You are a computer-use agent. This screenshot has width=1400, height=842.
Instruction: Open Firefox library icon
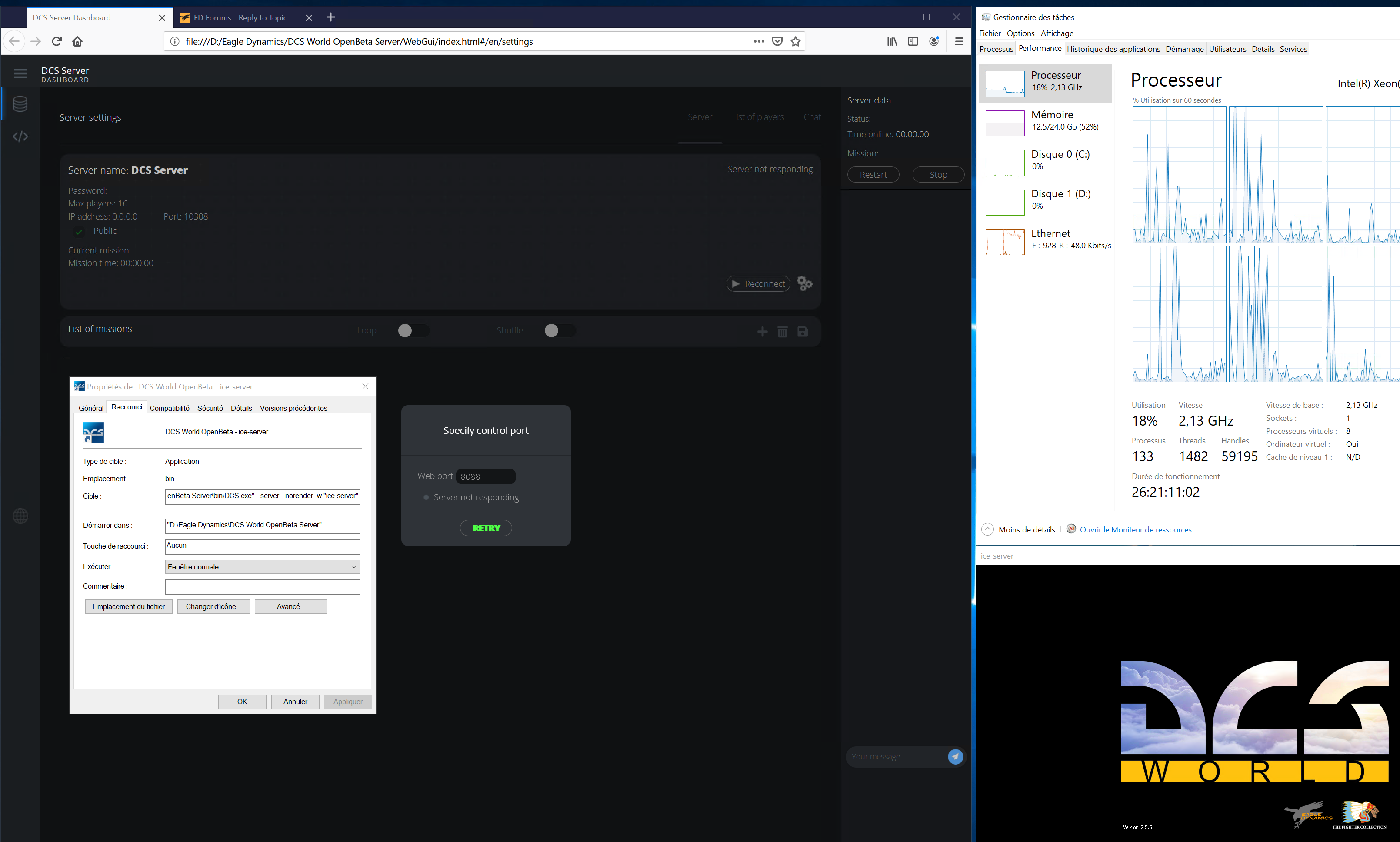[892, 41]
